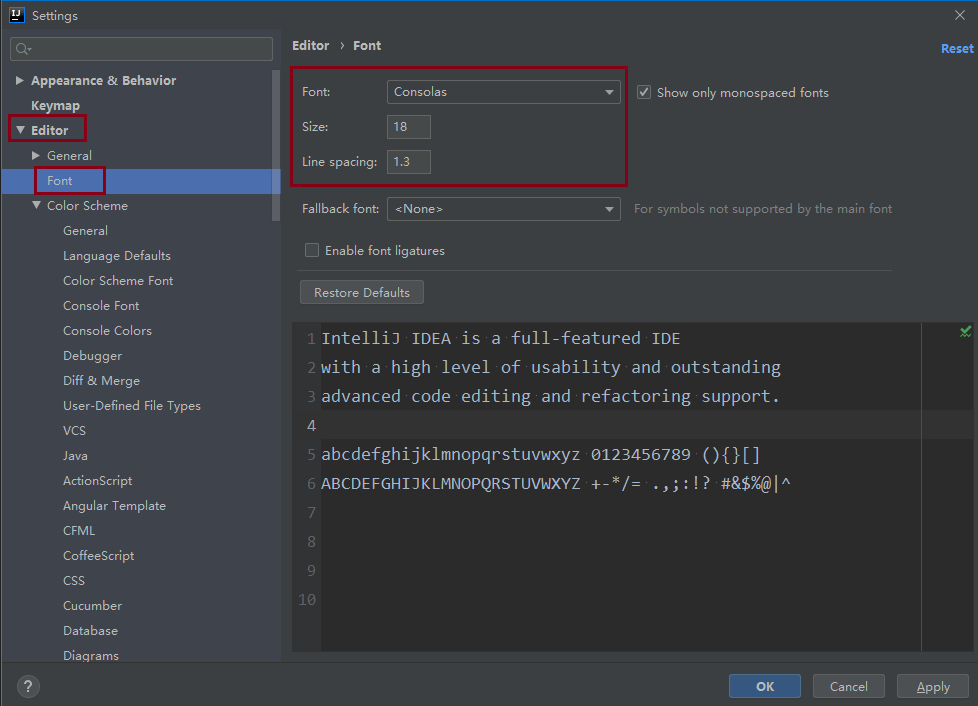Toggle Show only monospaced fonts checkbox
Screen dimensions: 978x706
coord(644,92)
